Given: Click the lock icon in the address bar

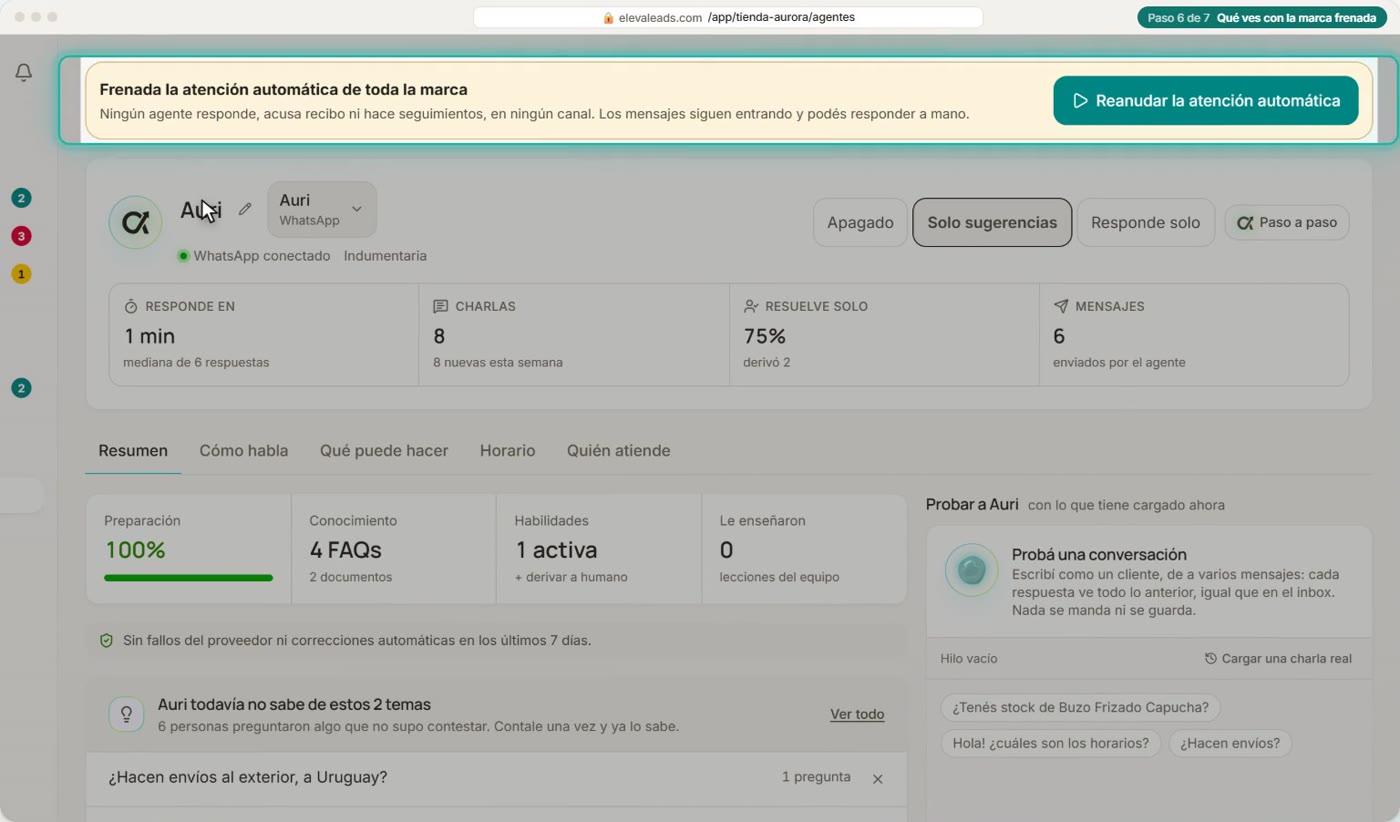Looking at the screenshot, I should (x=608, y=17).
